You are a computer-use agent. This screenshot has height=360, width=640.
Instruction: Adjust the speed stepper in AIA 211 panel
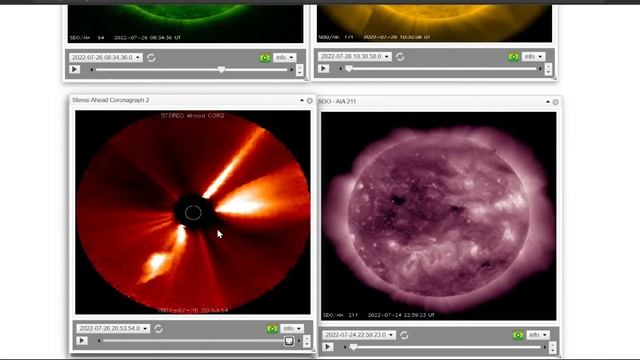tap(552, 347)
